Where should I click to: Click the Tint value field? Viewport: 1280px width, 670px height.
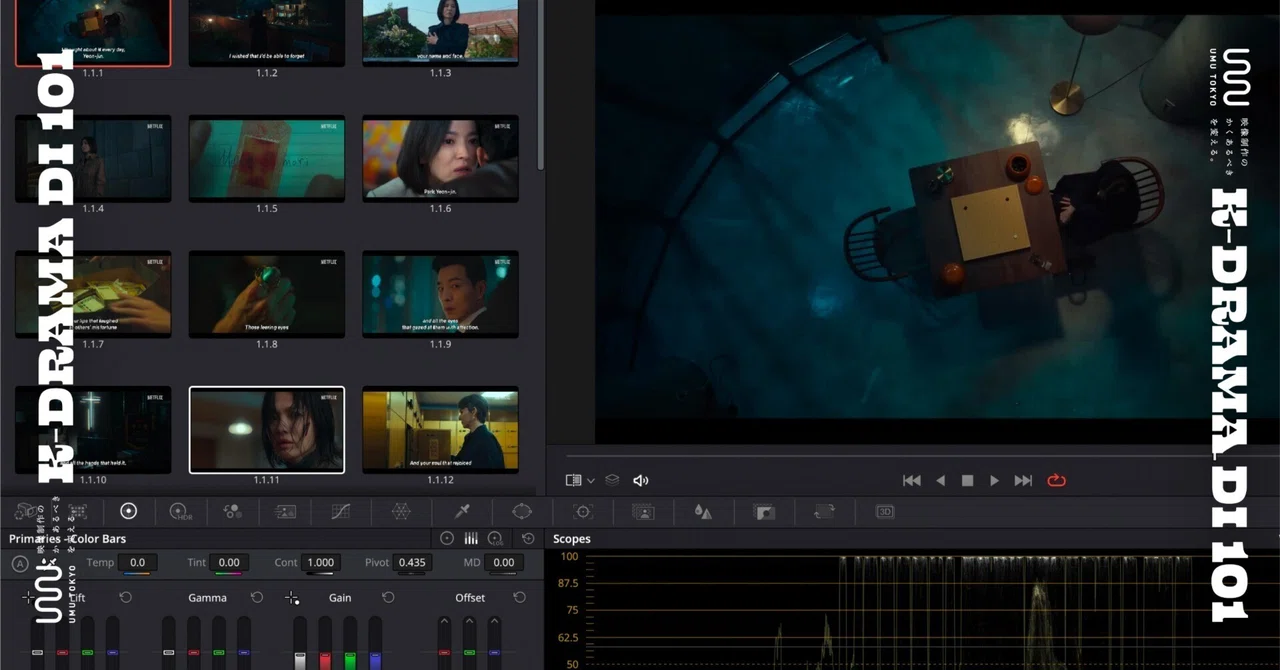(x=229, y=563)
